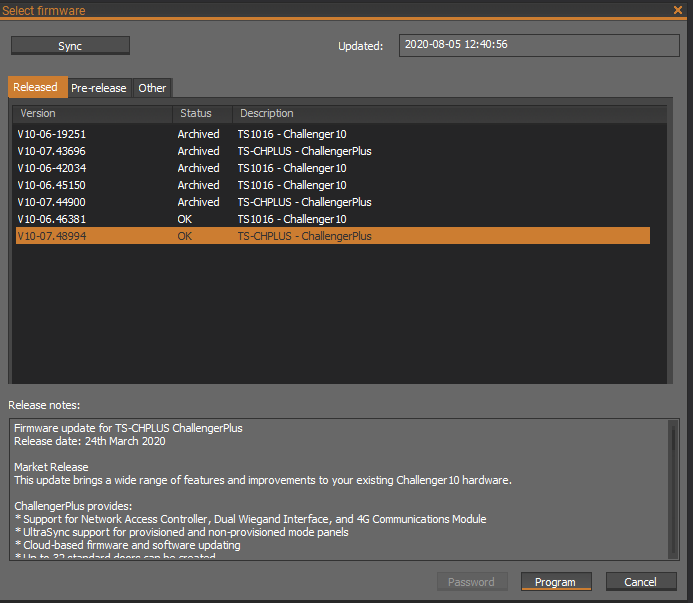Select firmware V10-07.44900
693x603 pixels.
[333, 202]
